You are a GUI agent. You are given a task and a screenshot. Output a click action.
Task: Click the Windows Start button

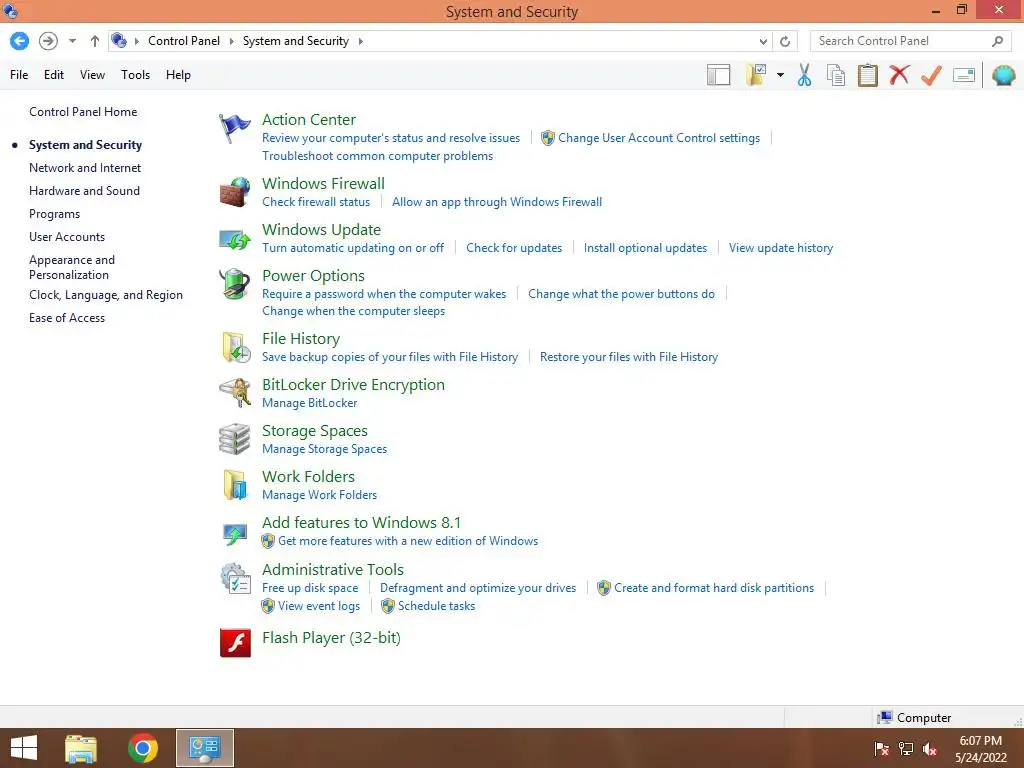click(24, 748)
